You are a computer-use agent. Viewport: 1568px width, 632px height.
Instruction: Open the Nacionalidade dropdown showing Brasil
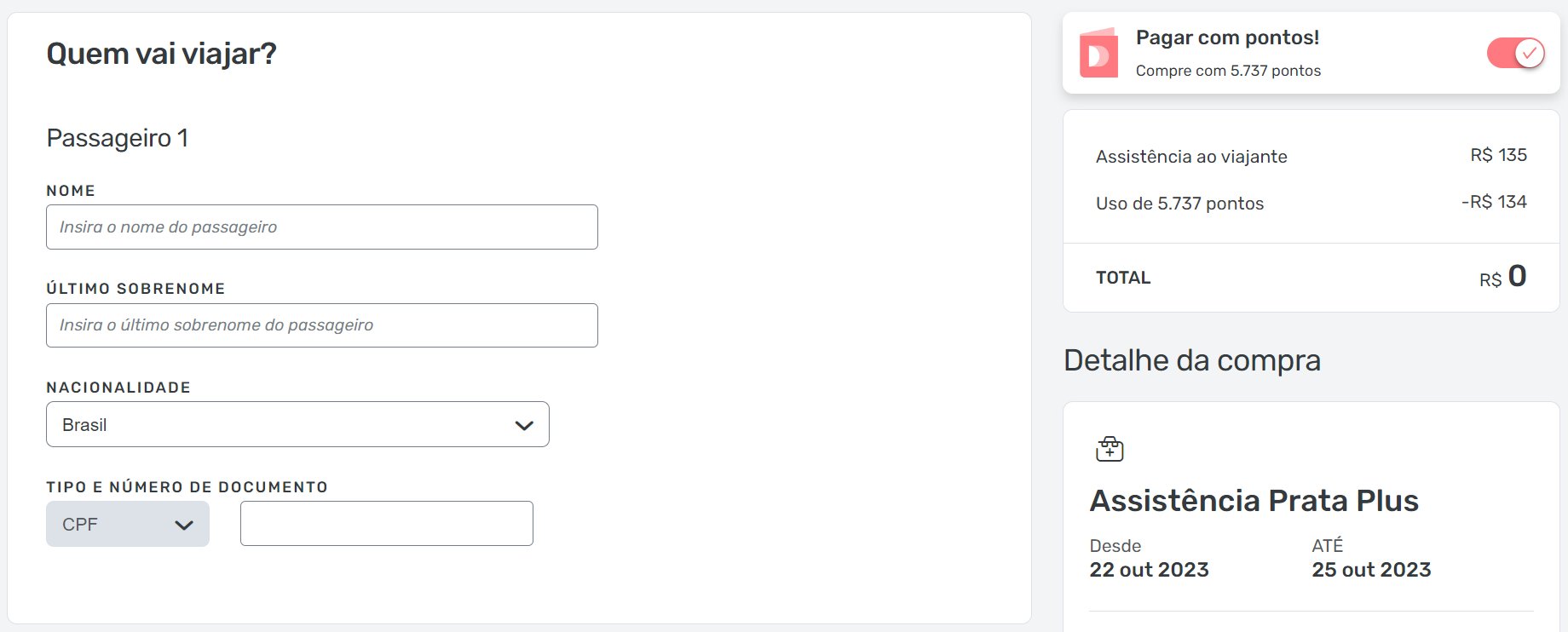click(x=297, y=424)
